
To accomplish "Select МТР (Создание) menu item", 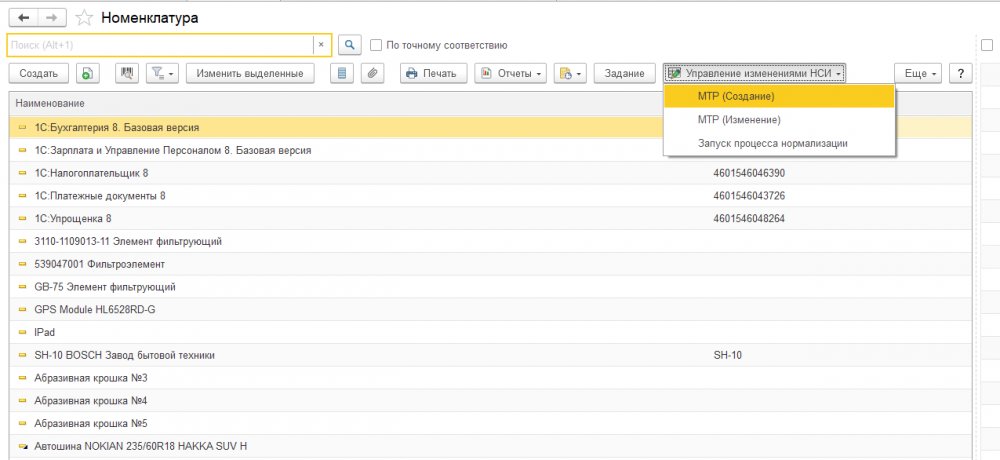I will coord(736,96).
